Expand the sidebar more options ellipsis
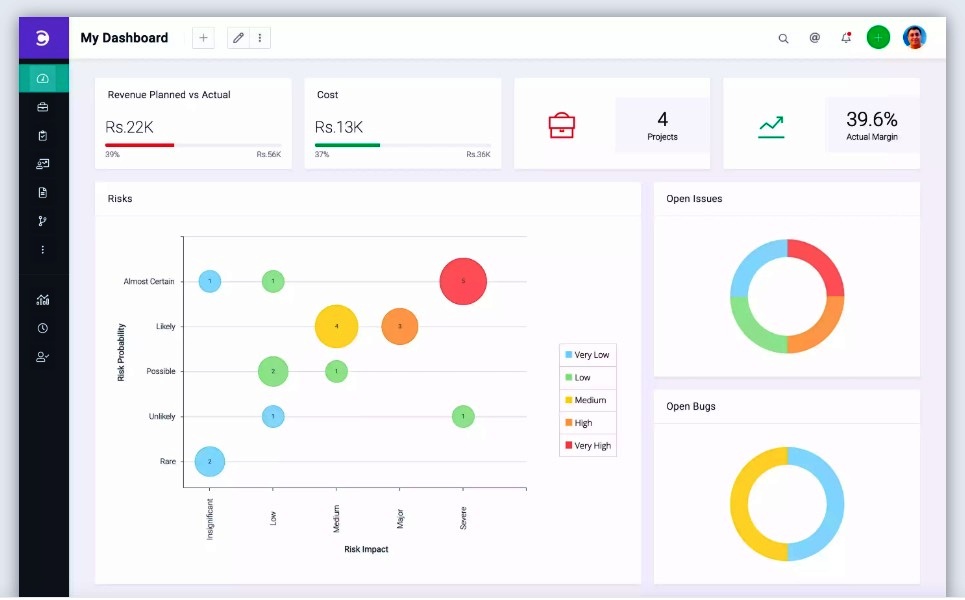Screen dimensions: 965x600 point(43,250)
